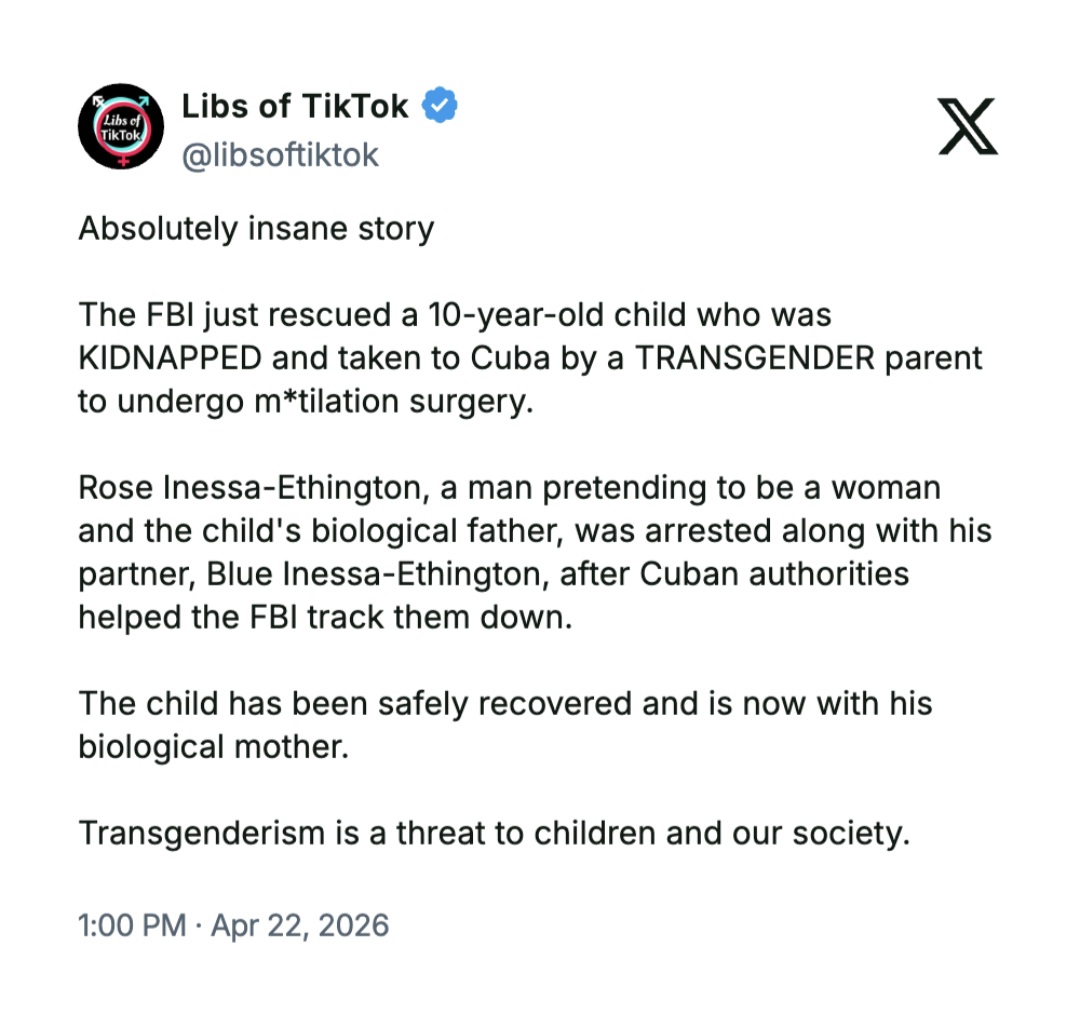This screenshot has height=1033, width=1080.
Task: Click the phrase "biological mother"
Action: 213,747
